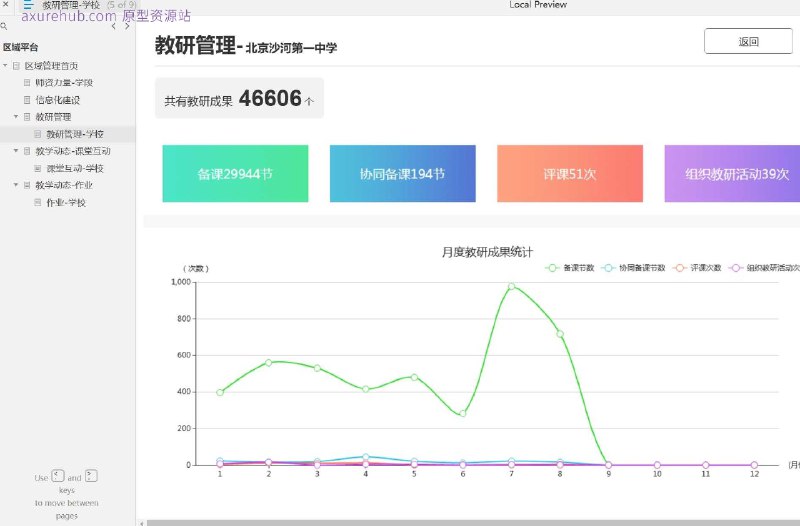Open the 师资力量-学段 page
This screenshot has width=800, height=526.
pos(64,83)
